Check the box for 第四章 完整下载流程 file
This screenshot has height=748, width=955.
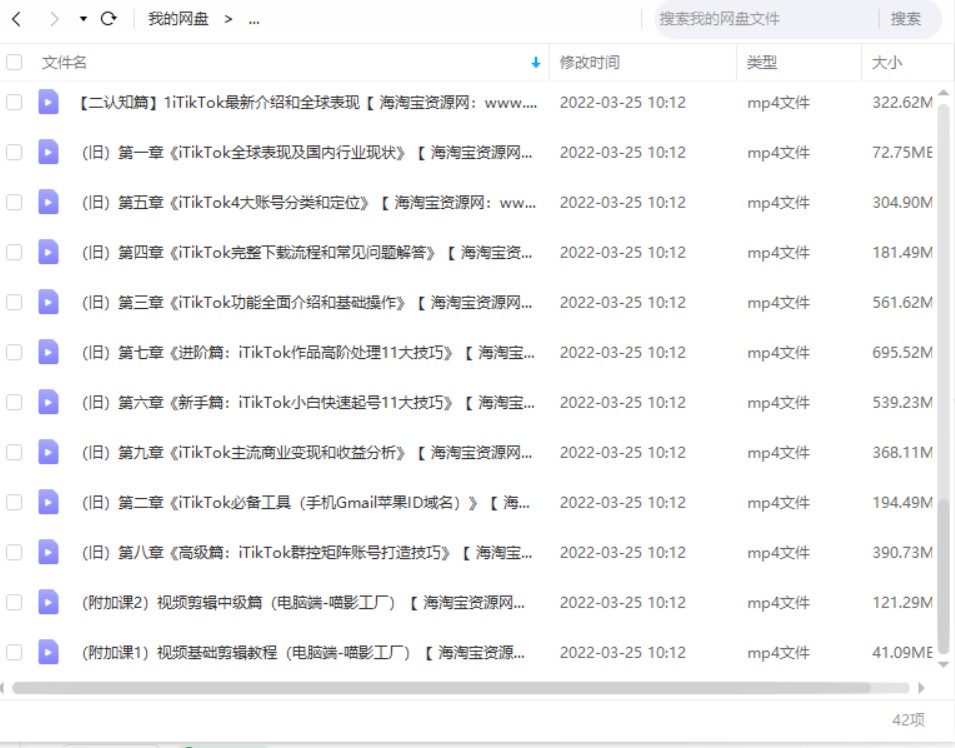coord(14,252)
